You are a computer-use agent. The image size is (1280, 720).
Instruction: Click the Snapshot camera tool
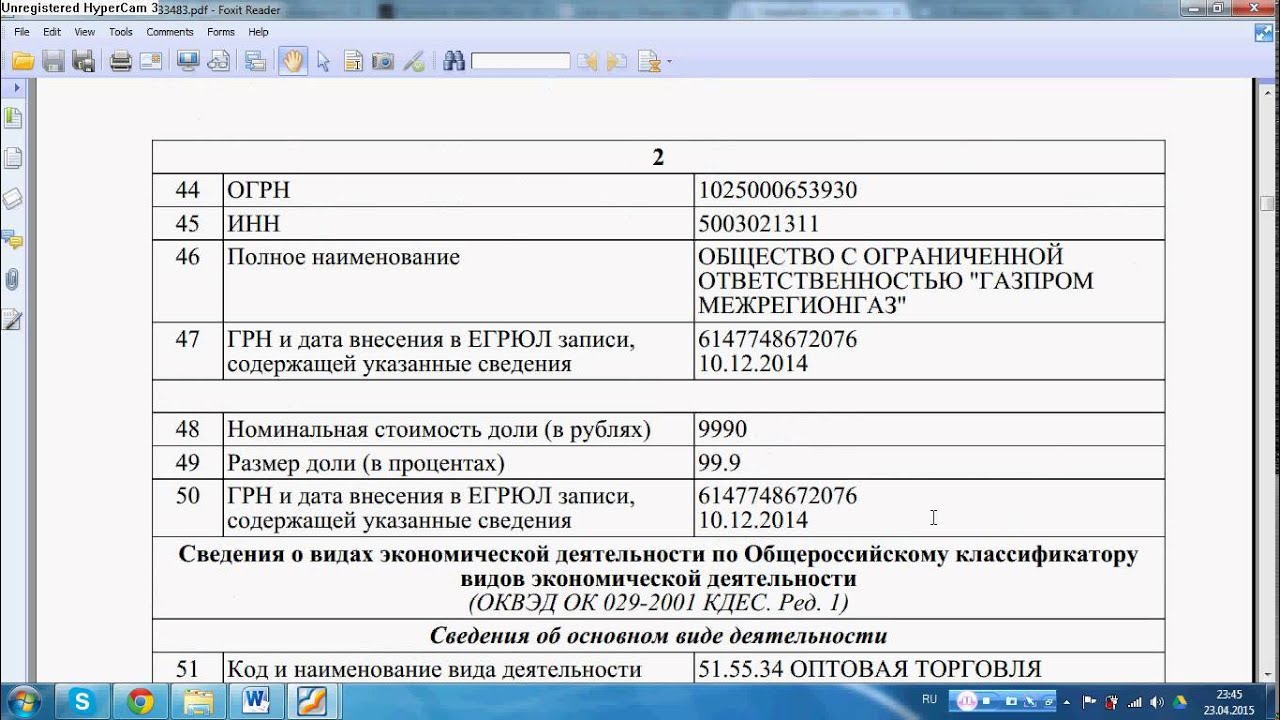point(383,62)
